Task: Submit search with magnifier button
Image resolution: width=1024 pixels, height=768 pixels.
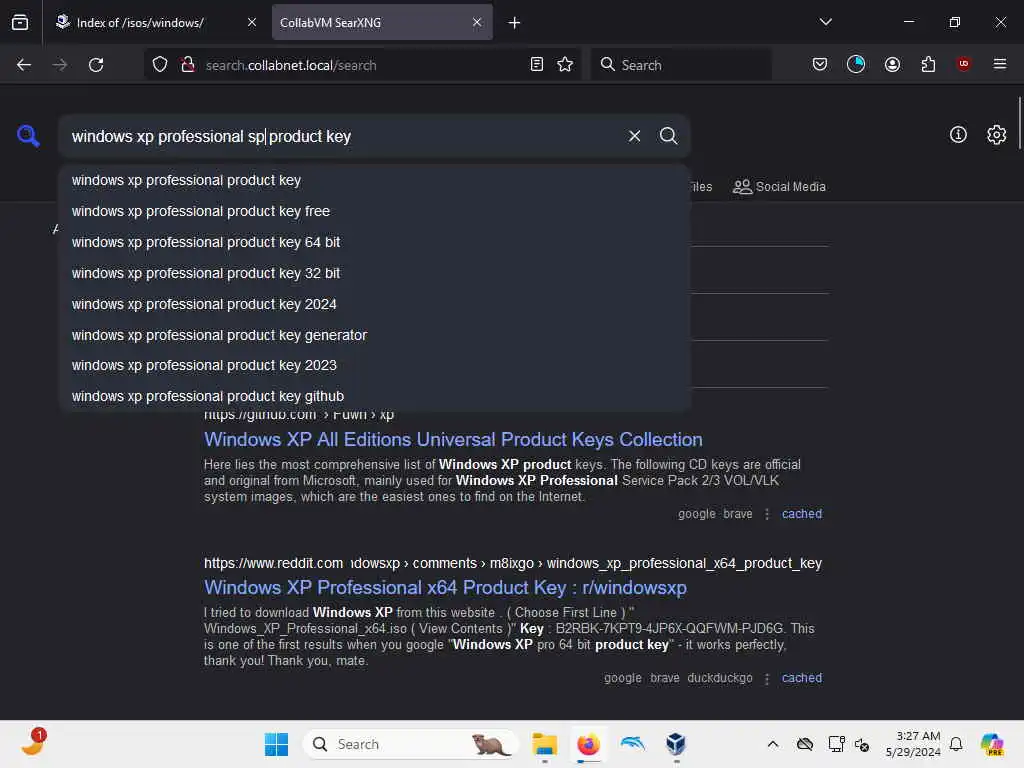Action: (x=668, y=136)
